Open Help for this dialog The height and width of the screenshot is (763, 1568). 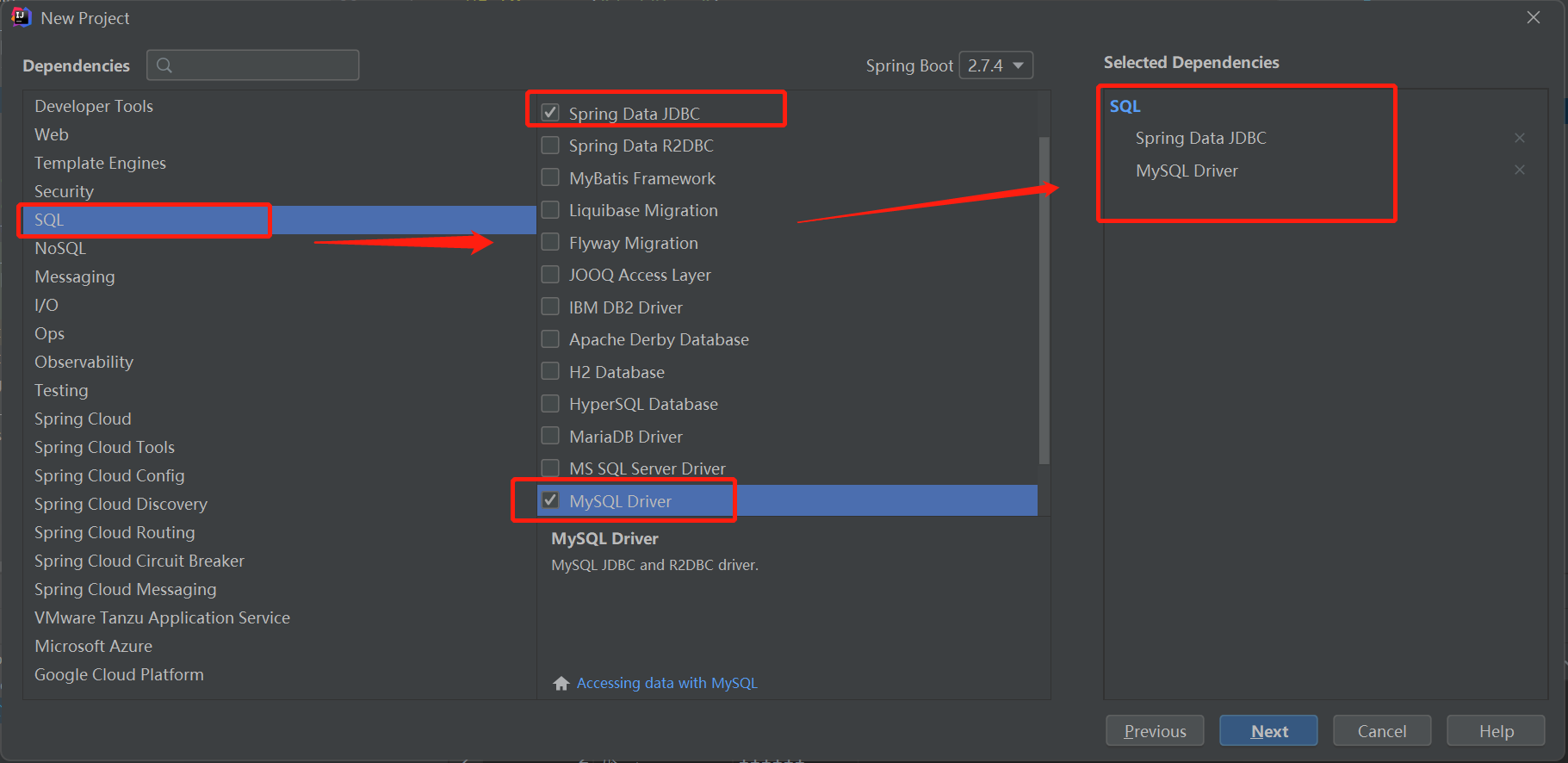(1496, 730)
